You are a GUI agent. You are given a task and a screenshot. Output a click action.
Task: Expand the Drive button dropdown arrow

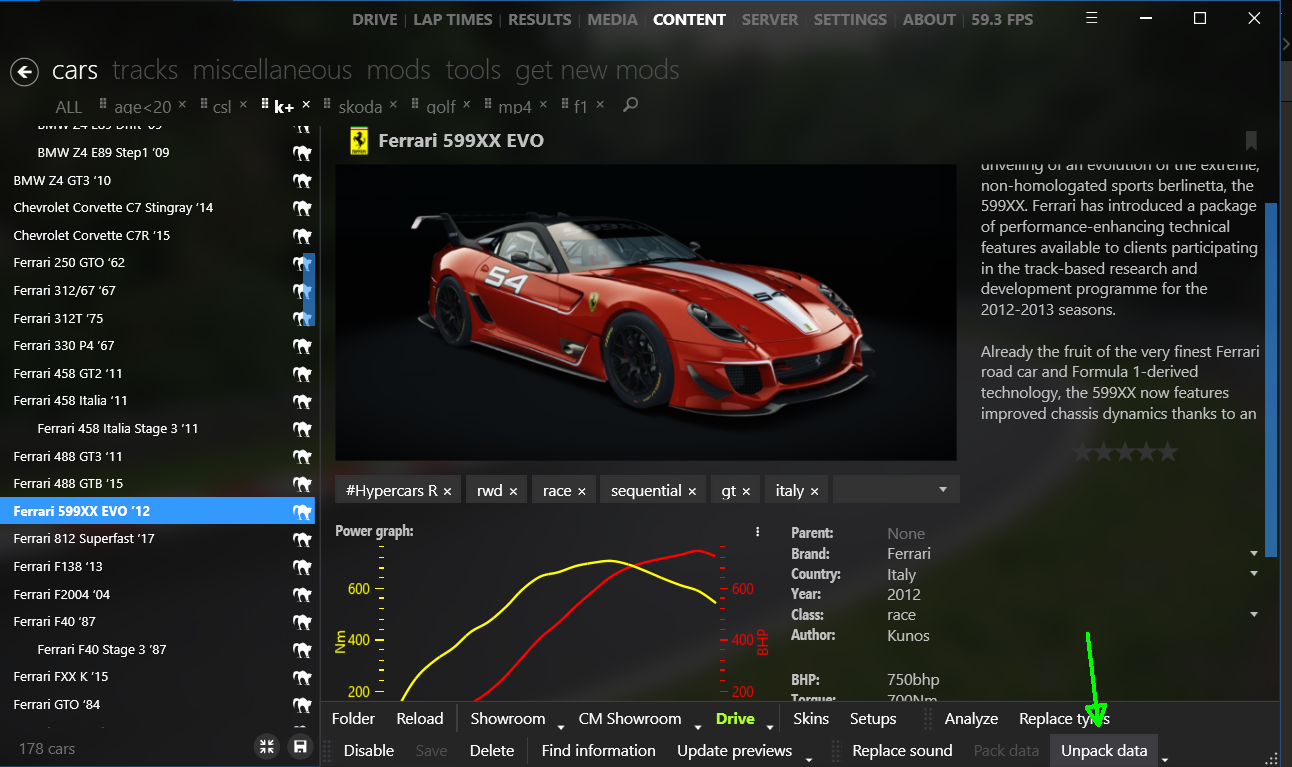(770, 726)
